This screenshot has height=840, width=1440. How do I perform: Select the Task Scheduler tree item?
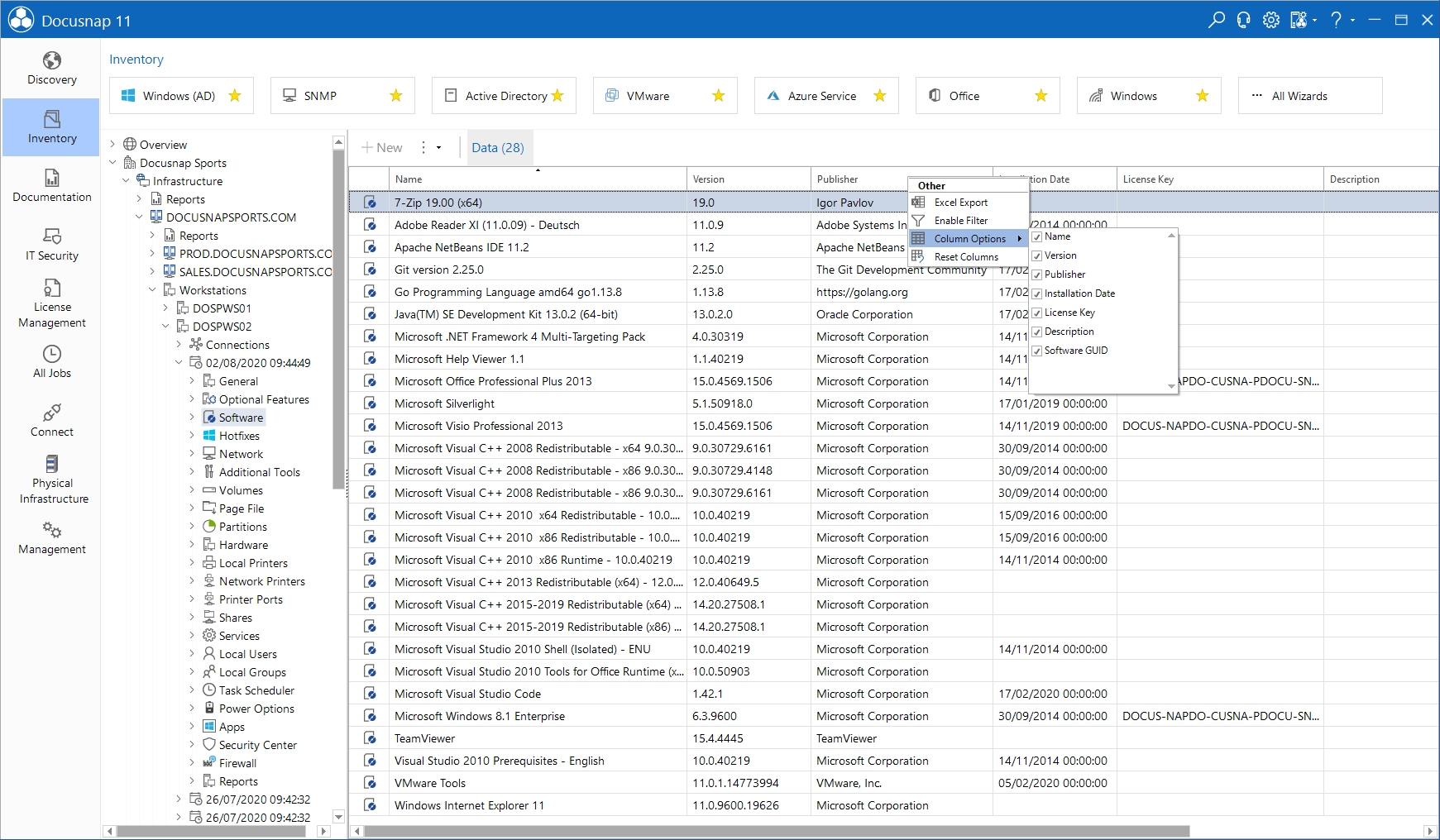point(256,690)
